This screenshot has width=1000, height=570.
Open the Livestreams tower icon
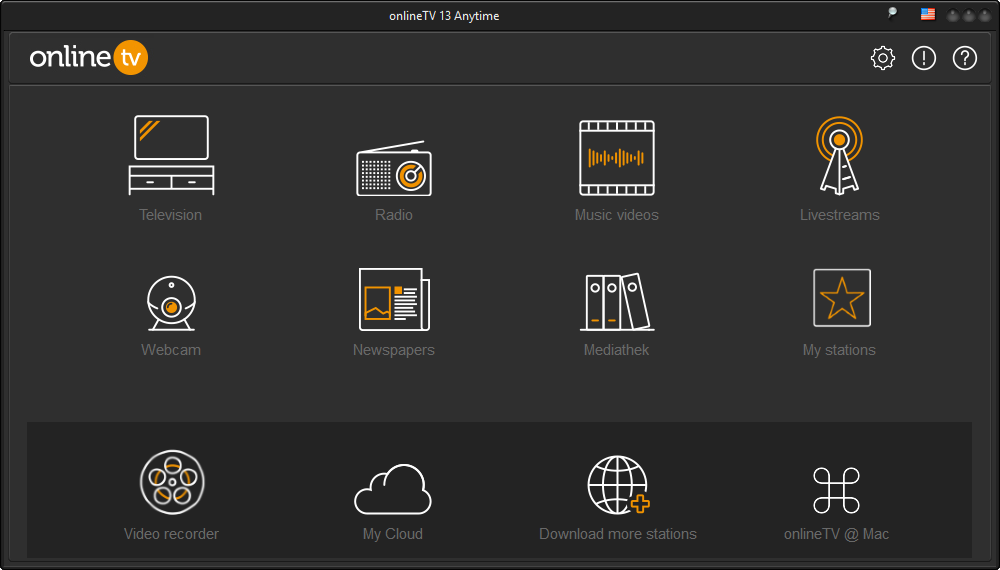pos(839,155)
